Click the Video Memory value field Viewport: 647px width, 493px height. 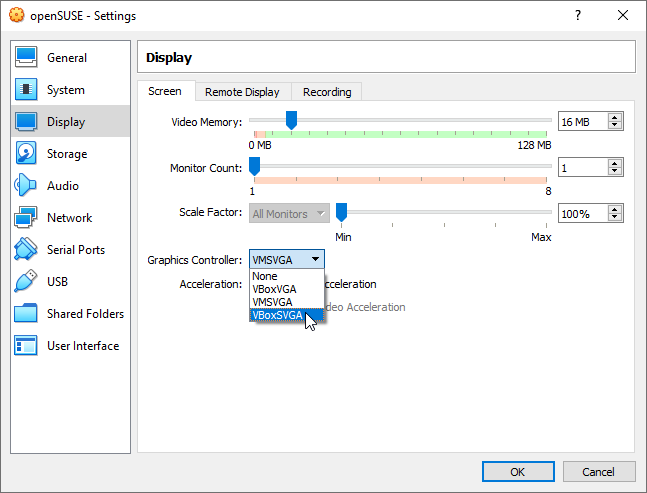click(x=581, y=122)
